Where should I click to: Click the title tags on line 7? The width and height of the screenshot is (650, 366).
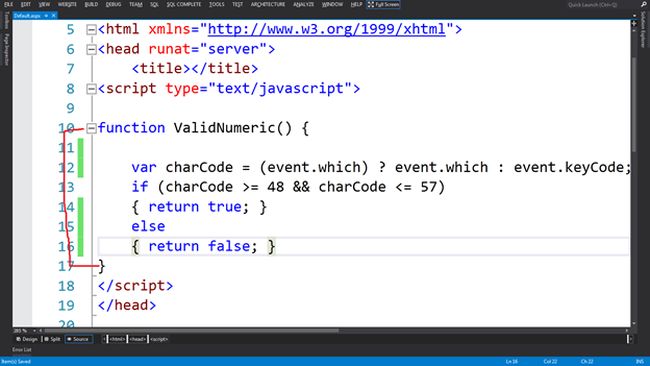pos(195,68)
